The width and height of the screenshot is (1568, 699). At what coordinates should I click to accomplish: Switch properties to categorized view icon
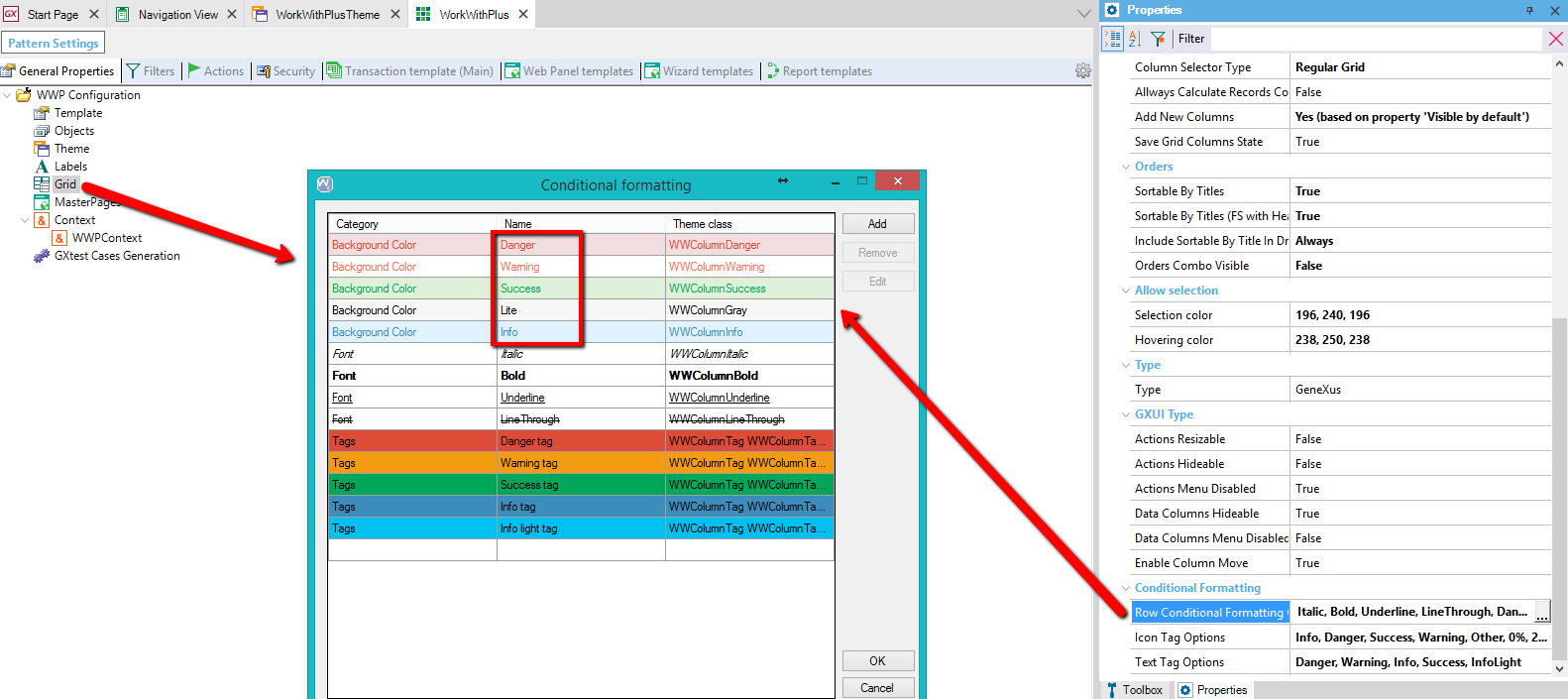click(x=1113, y=39)
